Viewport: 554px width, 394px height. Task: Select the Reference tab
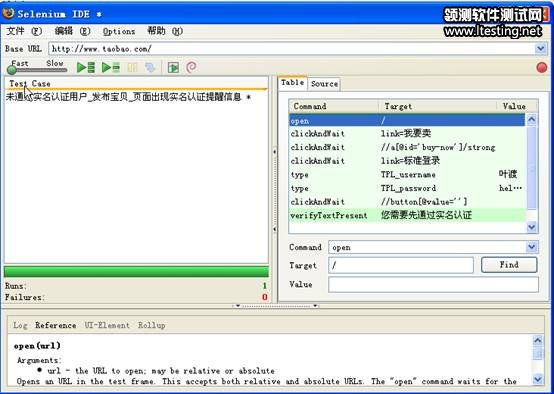(55, 325)
